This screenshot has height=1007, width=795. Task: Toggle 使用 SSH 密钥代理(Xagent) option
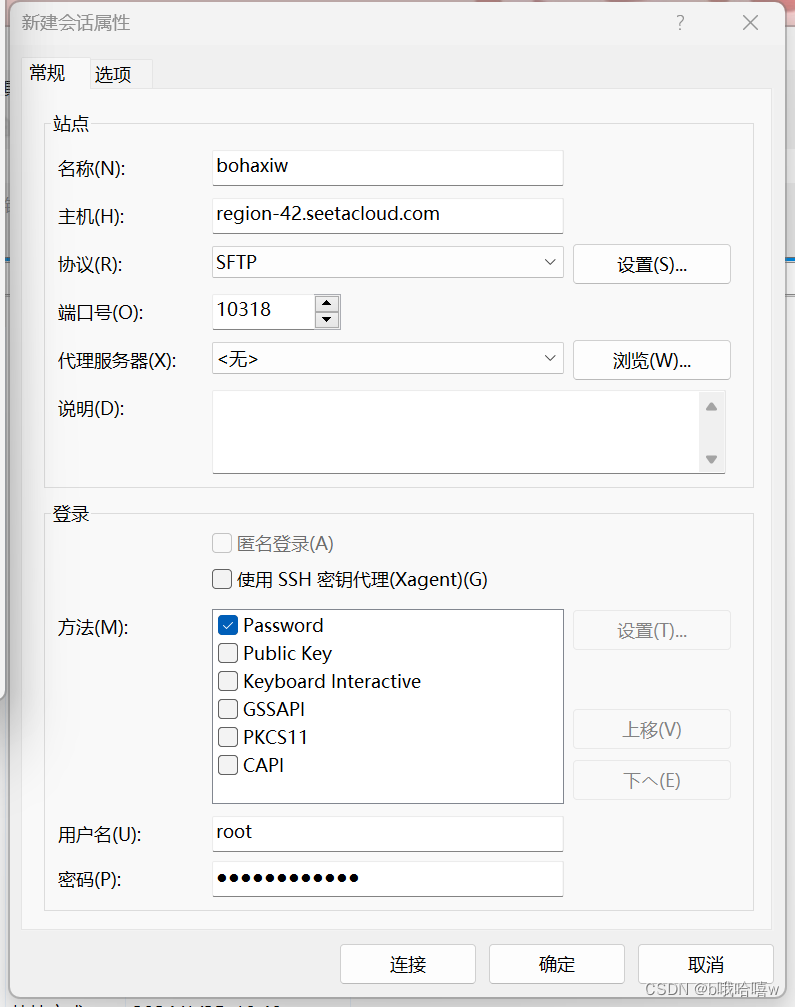click(221, 578)
